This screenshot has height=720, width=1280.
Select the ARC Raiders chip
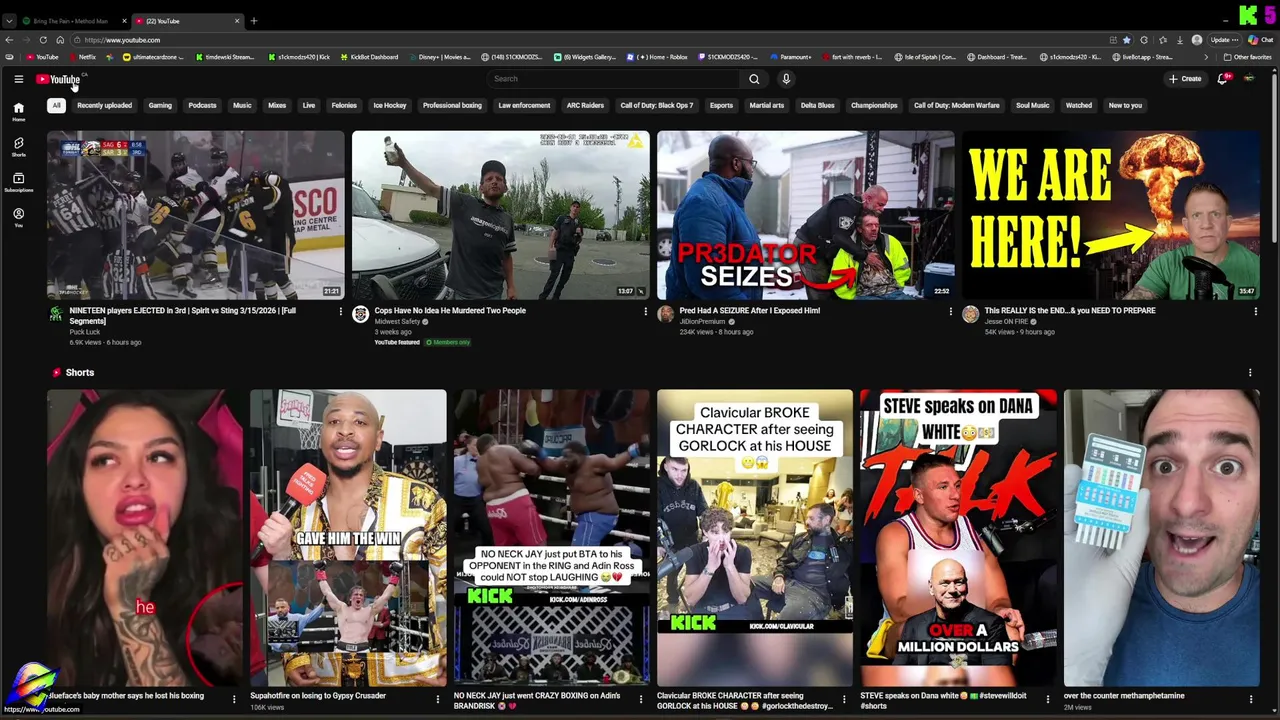pos(585,105)
